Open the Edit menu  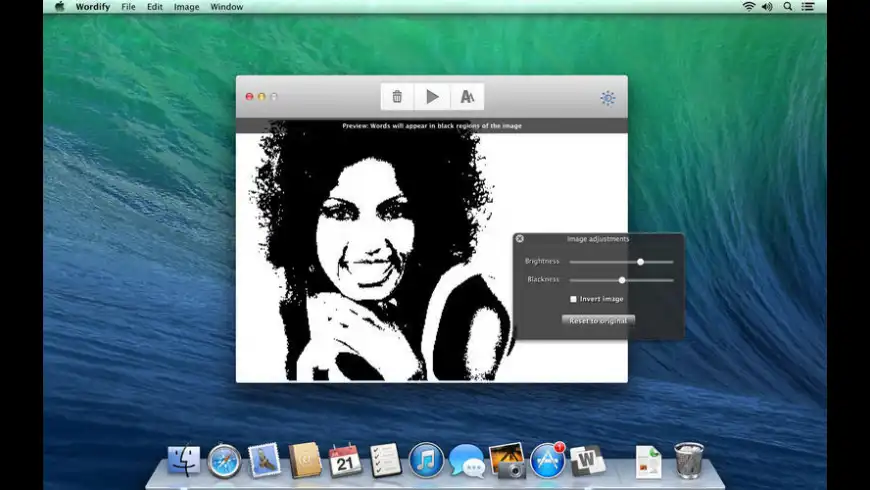click(x=154, y=7)
